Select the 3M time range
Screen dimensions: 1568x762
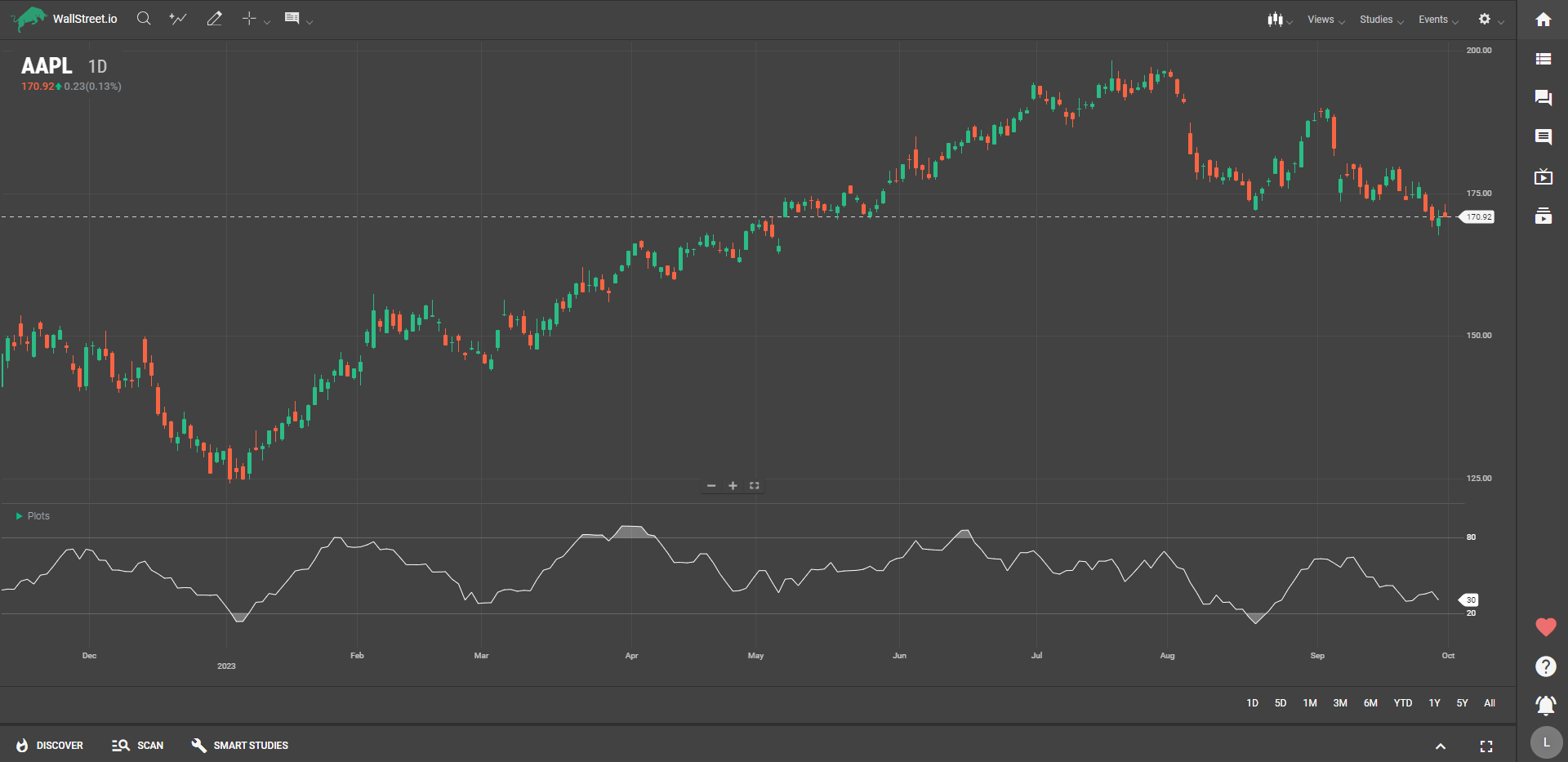1340,703
